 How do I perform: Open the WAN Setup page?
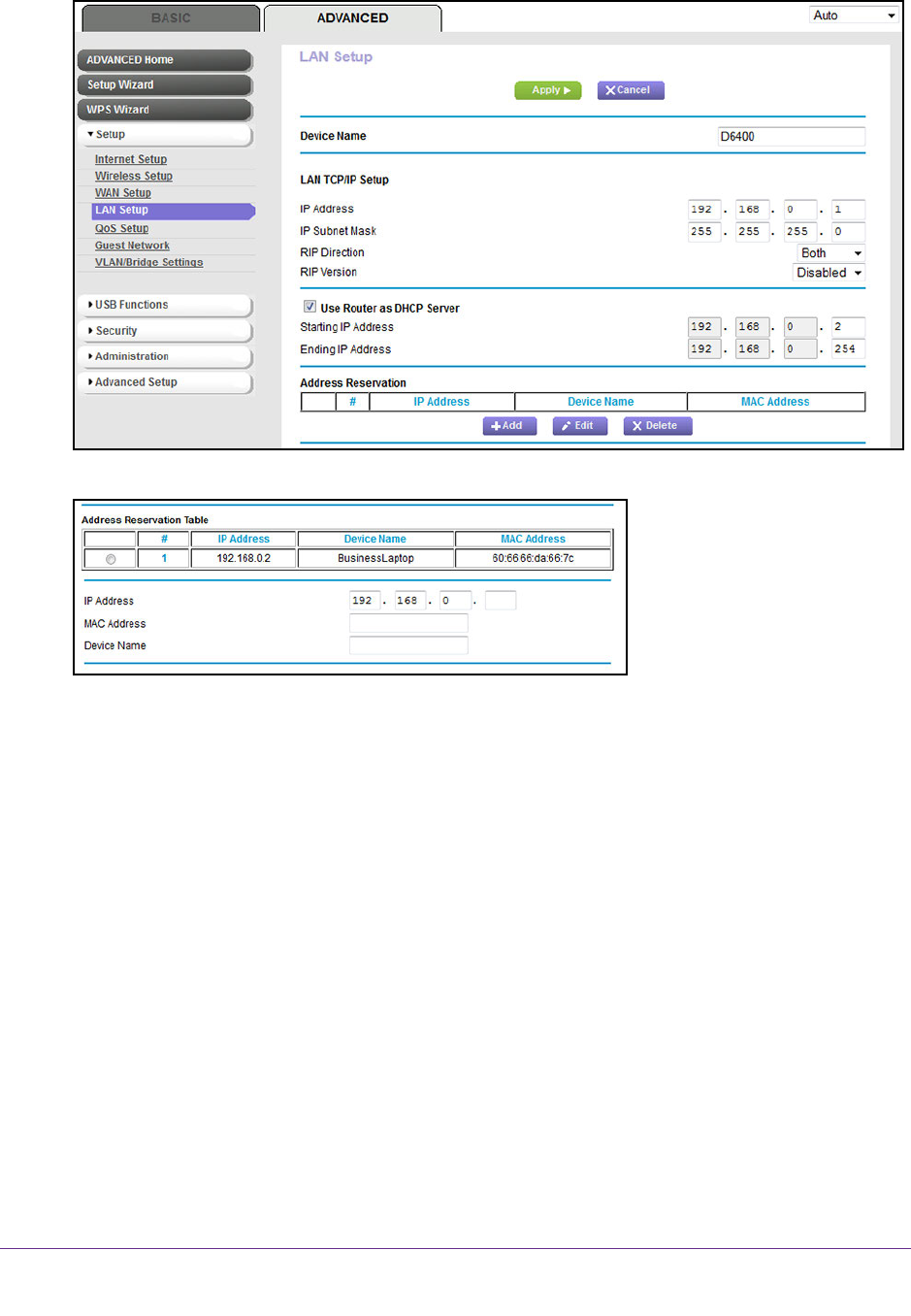click(123, 193)
